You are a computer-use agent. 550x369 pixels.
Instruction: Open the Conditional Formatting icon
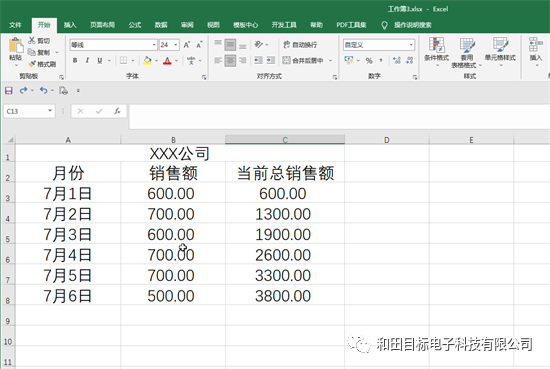[436, 45]
